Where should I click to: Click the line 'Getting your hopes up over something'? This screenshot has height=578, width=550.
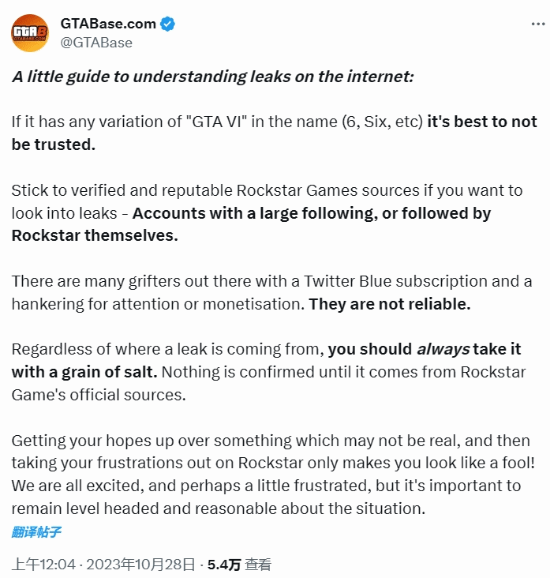coord(271,441)
